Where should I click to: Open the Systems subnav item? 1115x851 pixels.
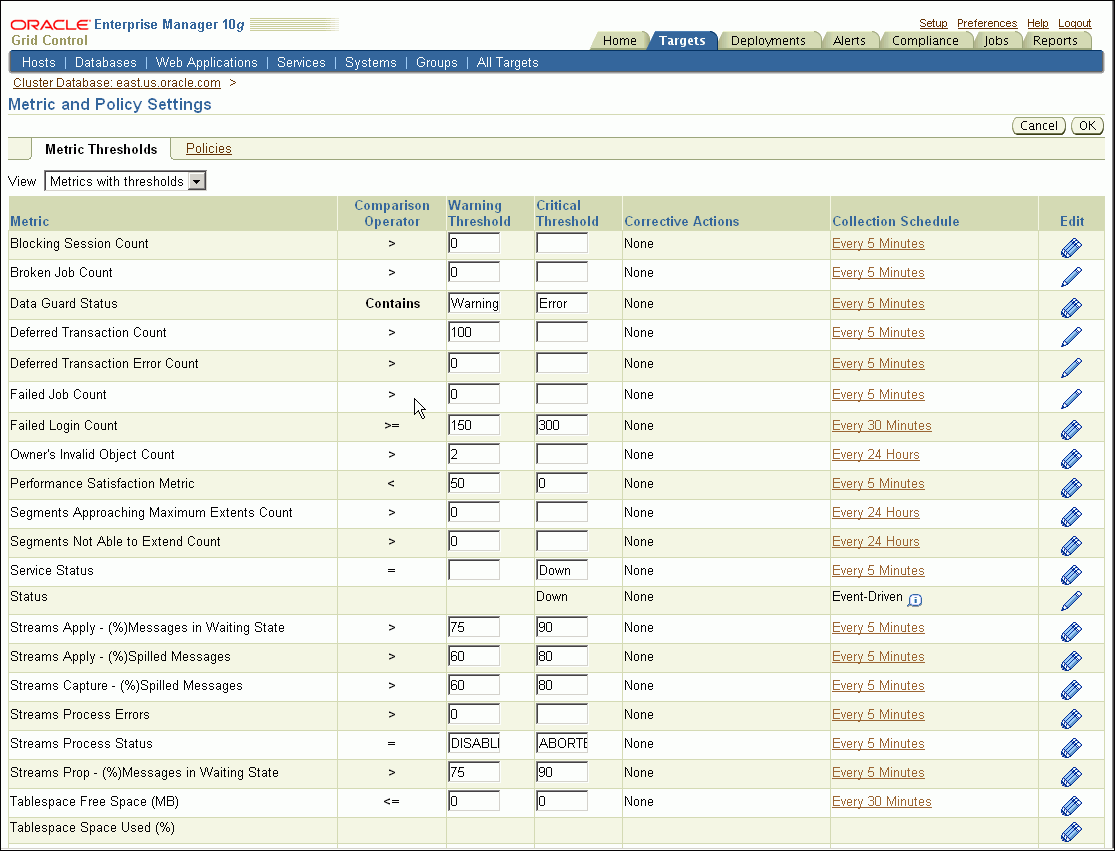[370, 63]
